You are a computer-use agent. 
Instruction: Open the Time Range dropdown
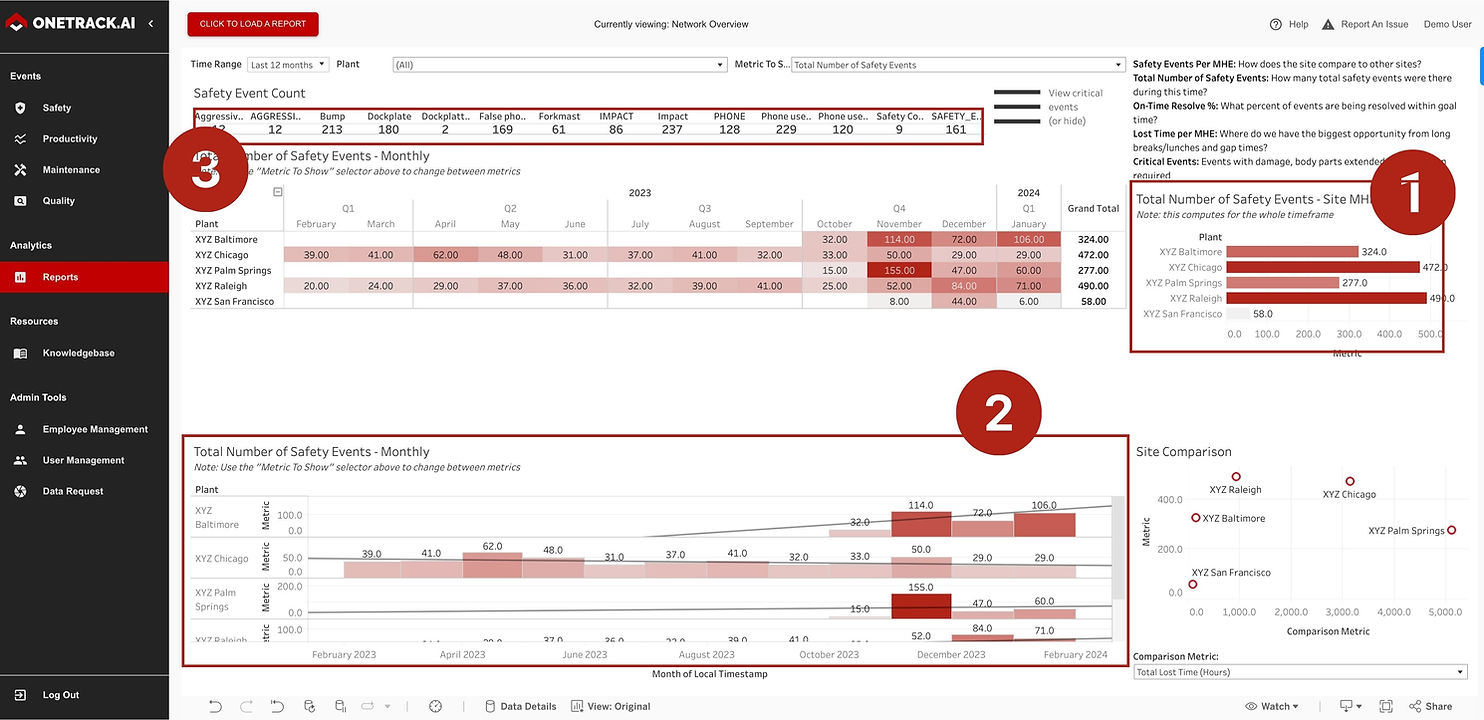pos(288,65)
